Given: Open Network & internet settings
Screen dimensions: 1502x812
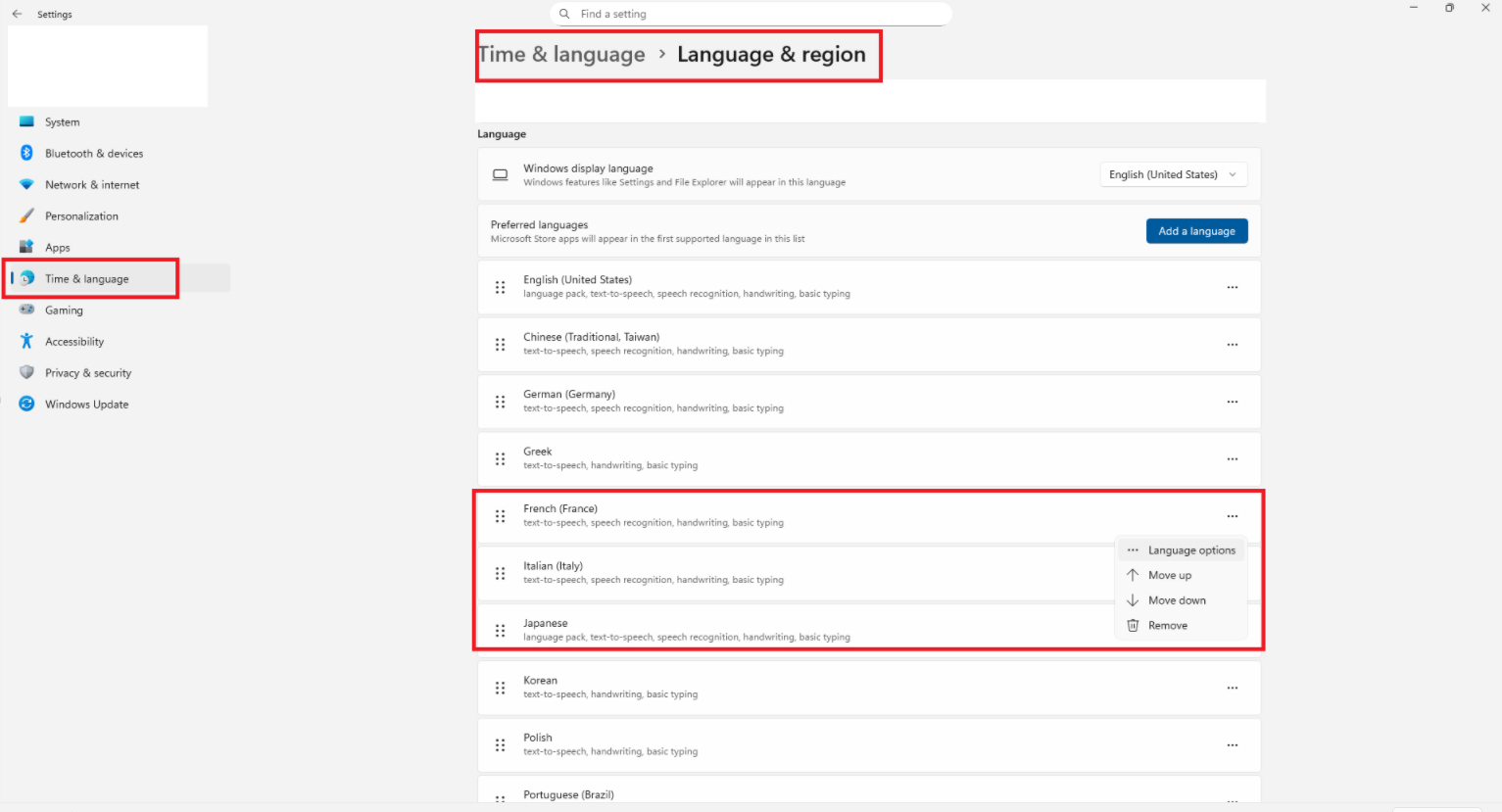Looking at the screenshot, I should click(x=27, y=184).
